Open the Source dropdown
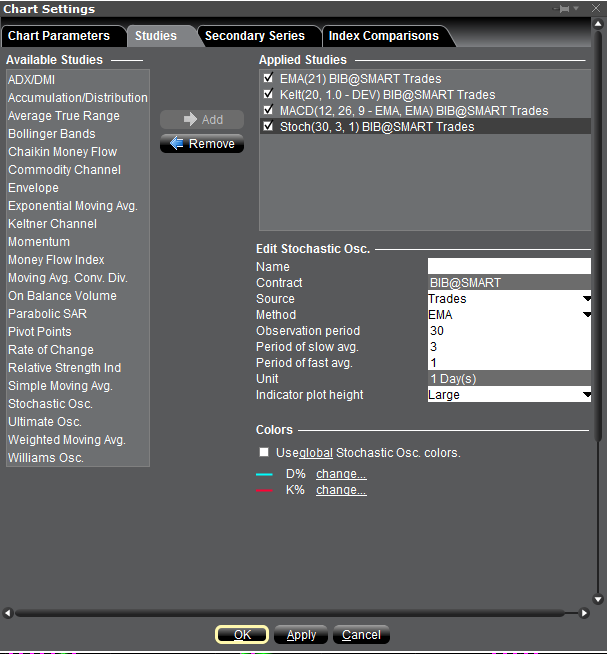Screen dimensions: 607x654 (x=587, y=299)
